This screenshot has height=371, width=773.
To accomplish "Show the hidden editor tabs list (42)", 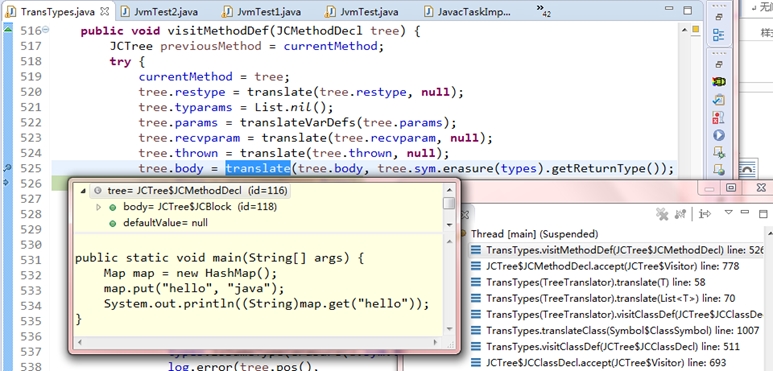I will pyautogui.click(x=543, y=10).
